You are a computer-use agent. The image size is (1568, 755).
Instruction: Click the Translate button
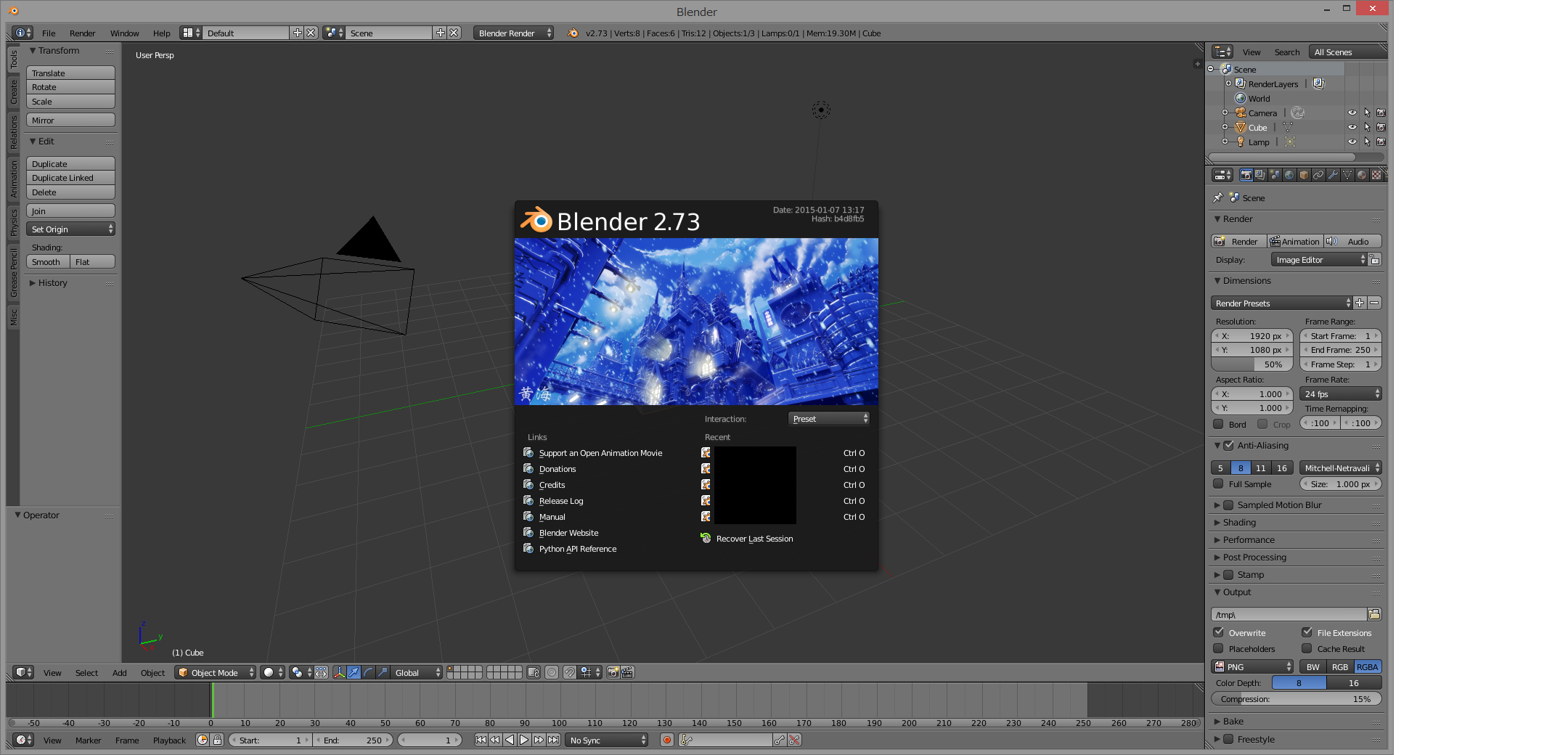pos(71,73)
